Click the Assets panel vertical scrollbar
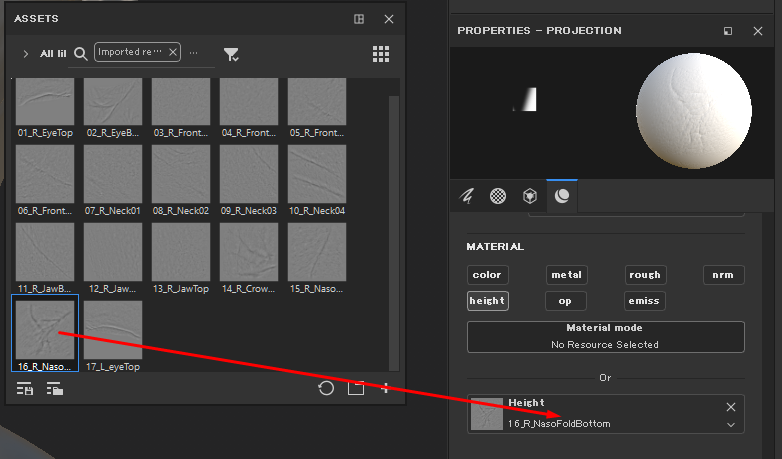The width and height of the screenshot is (782, 459). [393, 233]
